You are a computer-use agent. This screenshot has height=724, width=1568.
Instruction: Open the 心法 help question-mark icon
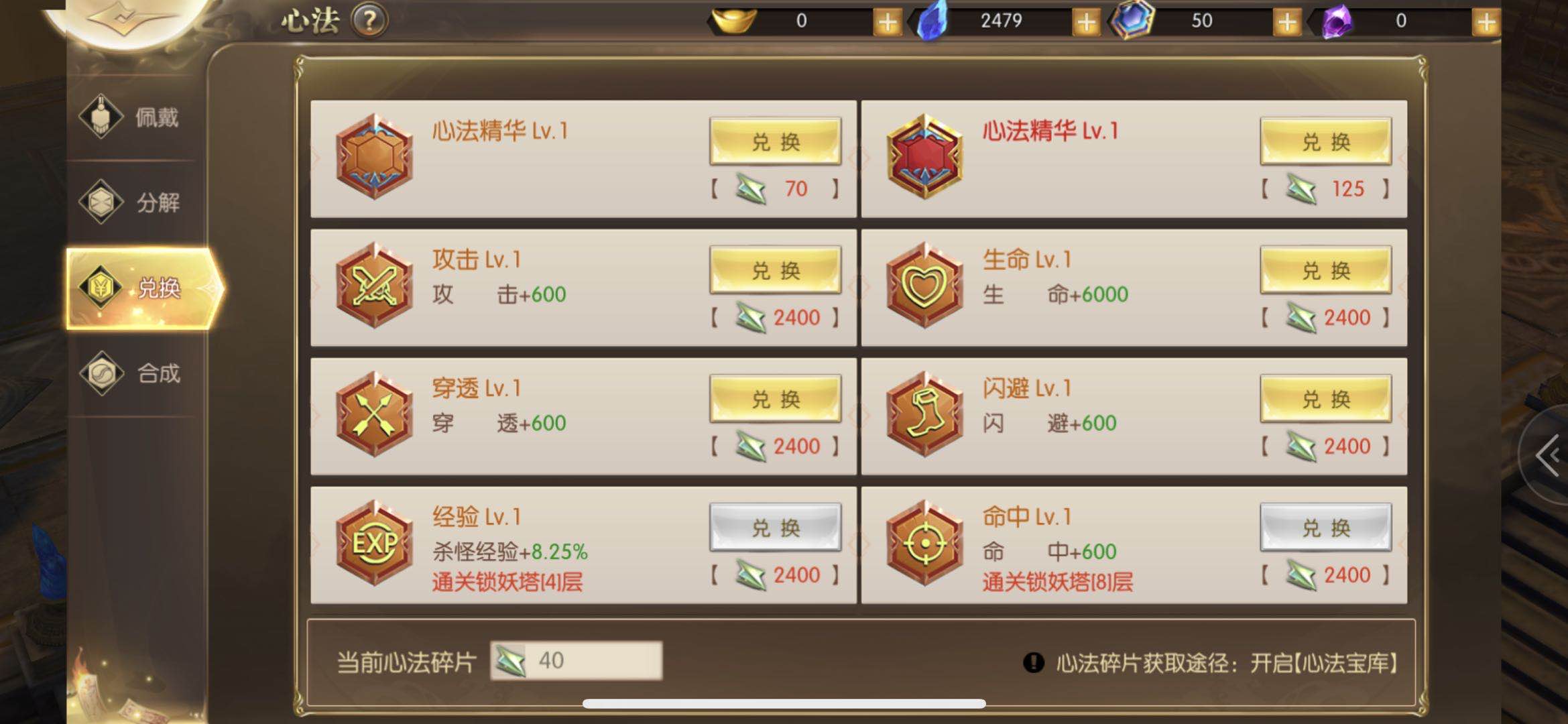coord(369,21)
